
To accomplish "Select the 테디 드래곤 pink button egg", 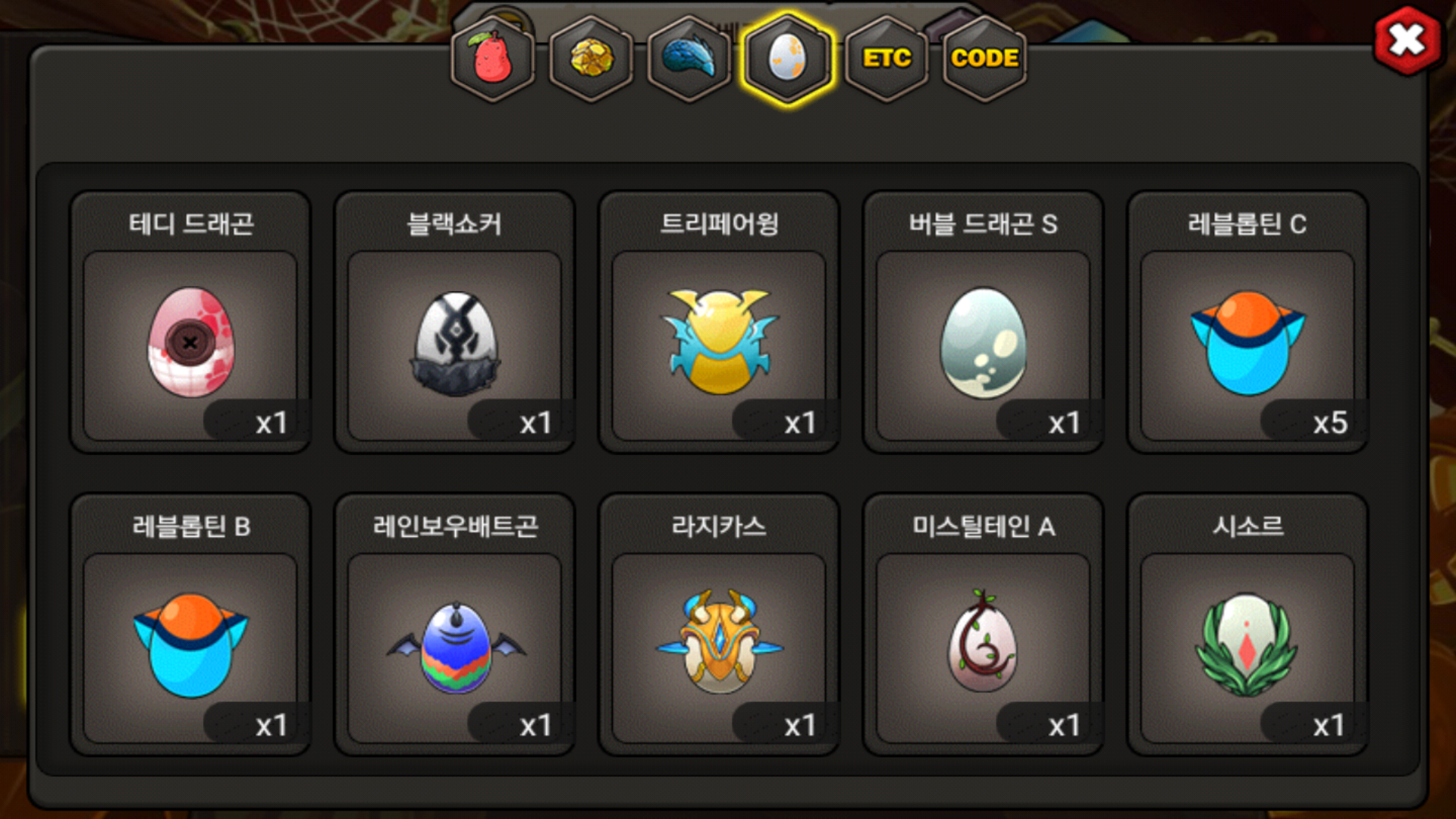I will (190, 343).
